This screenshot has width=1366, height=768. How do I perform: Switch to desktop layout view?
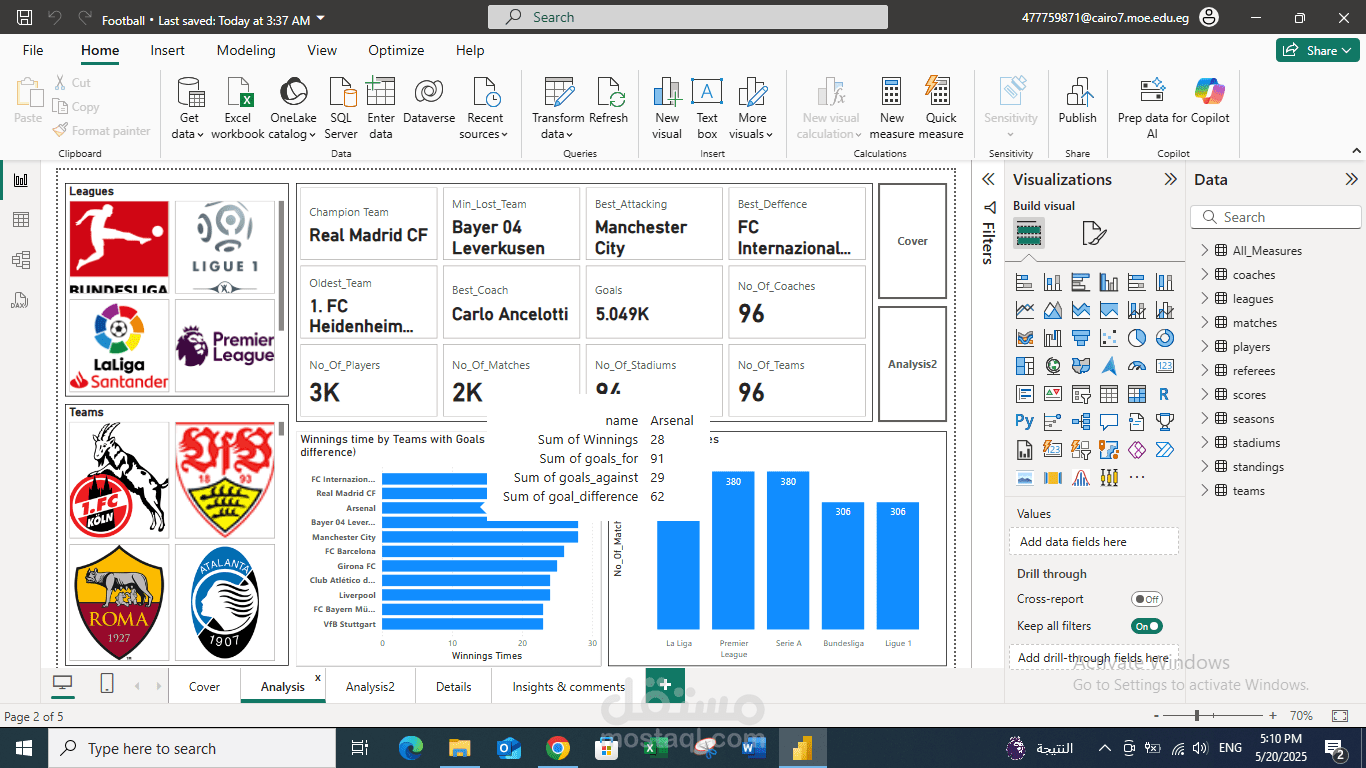pos(63,684)
